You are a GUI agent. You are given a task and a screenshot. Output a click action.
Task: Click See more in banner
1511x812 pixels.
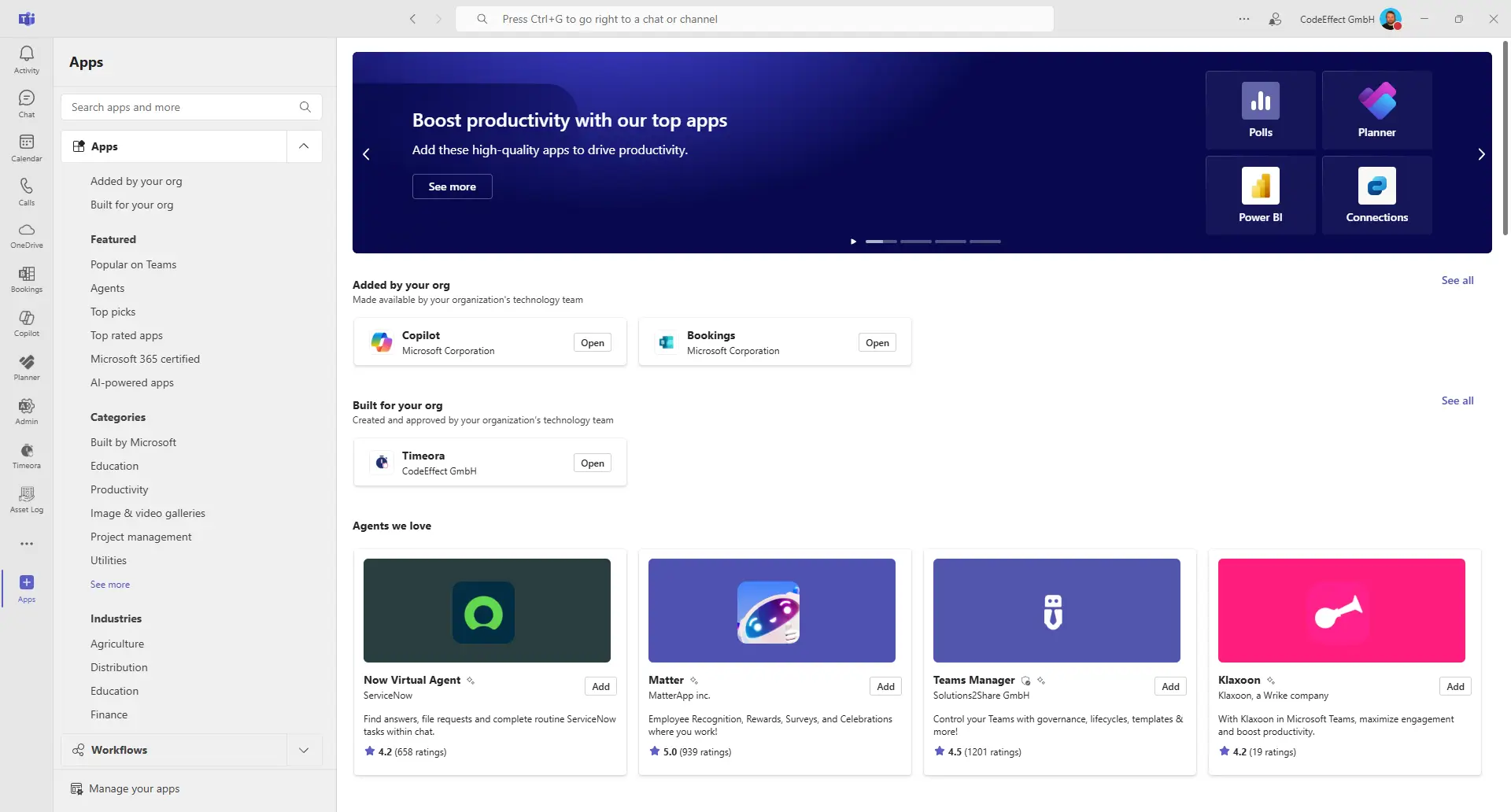453,186
